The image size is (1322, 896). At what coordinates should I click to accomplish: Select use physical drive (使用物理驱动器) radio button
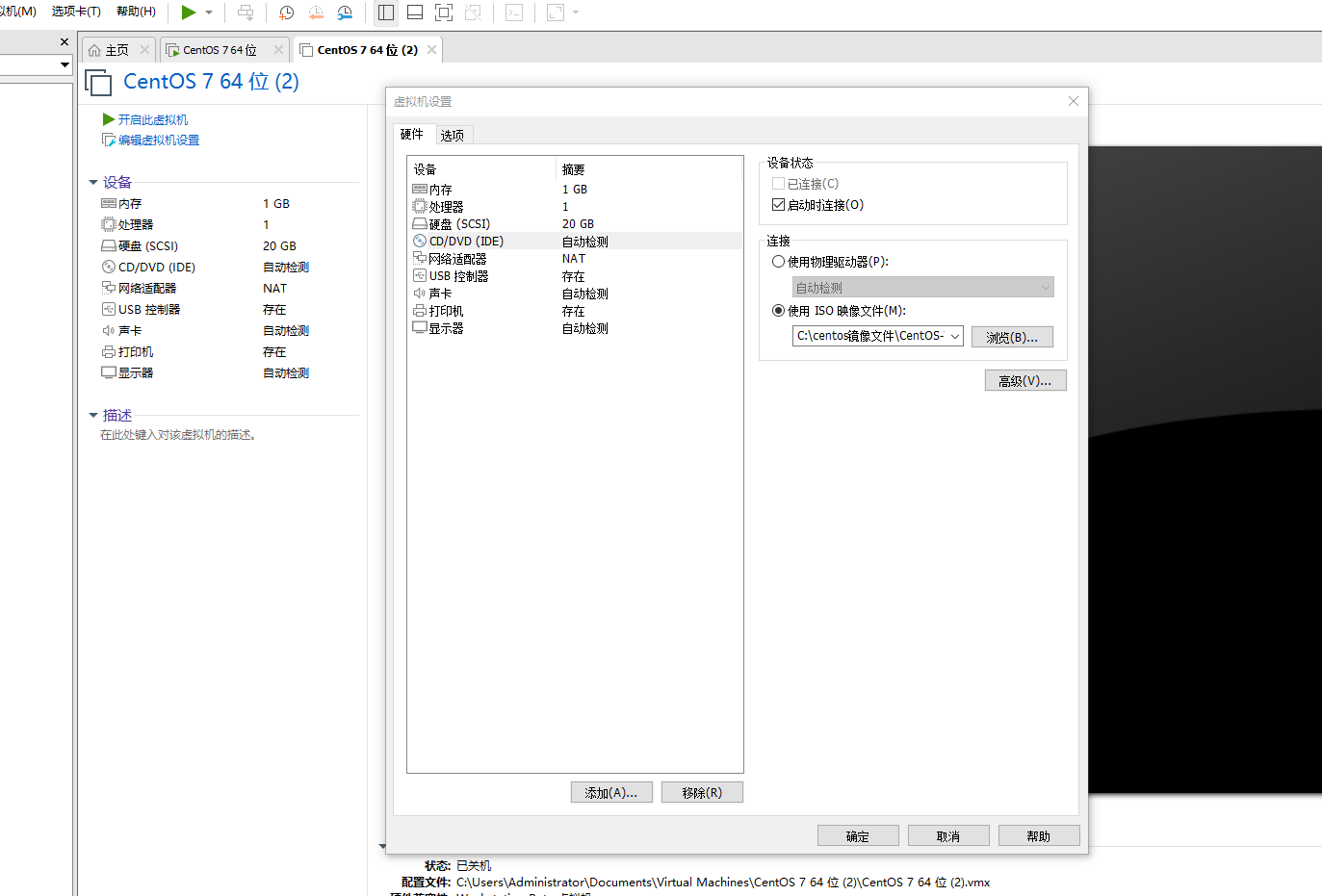click(779, 262)
